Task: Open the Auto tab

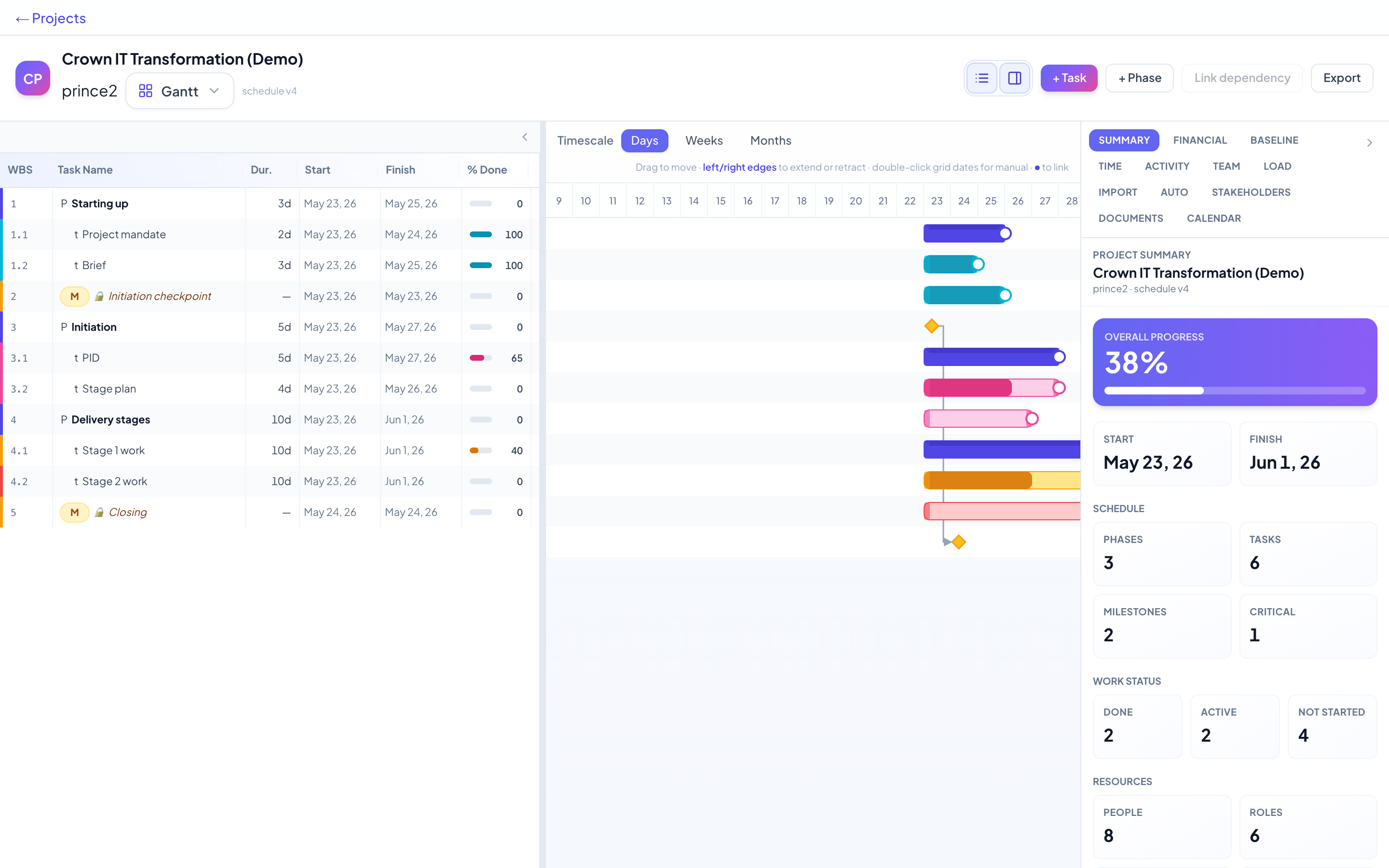Action: pyautogui.click(x=1174, y=192)
